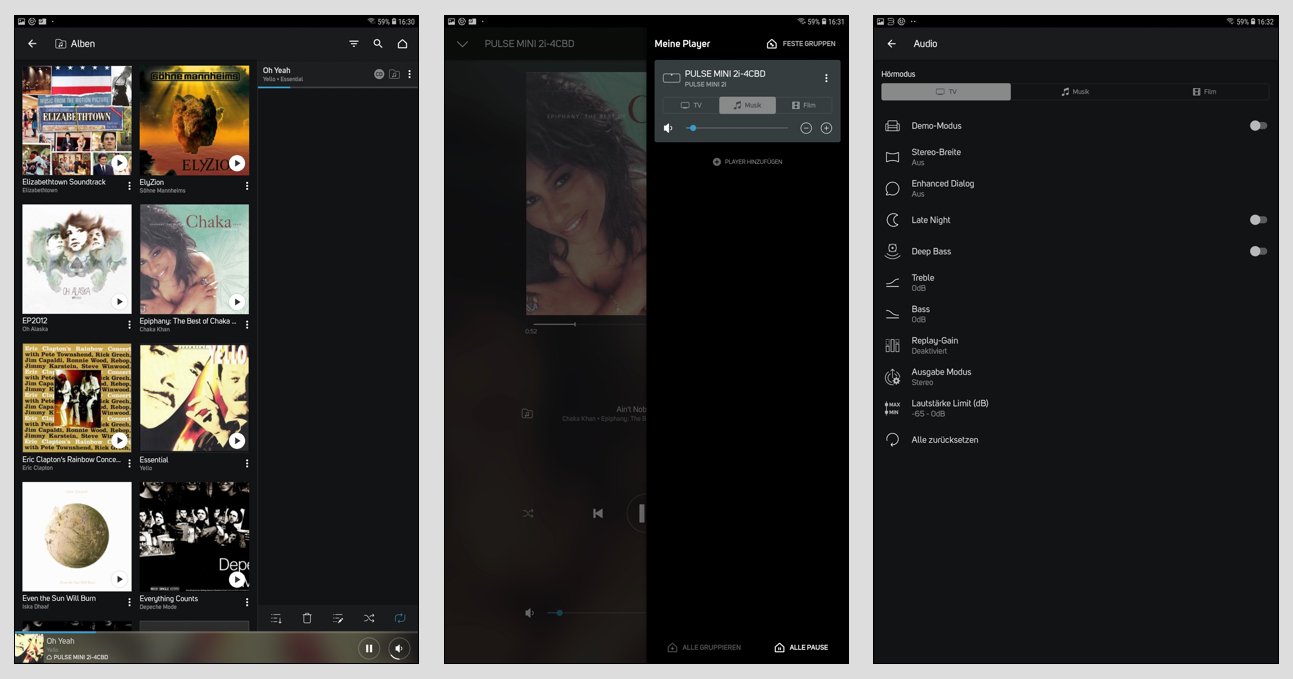Image resolution: width=1293 pixels, height=679 pixels.
Task: Tap PLAYER HINZUFÜGEN to add a player
Action: [x=747, y=162]
